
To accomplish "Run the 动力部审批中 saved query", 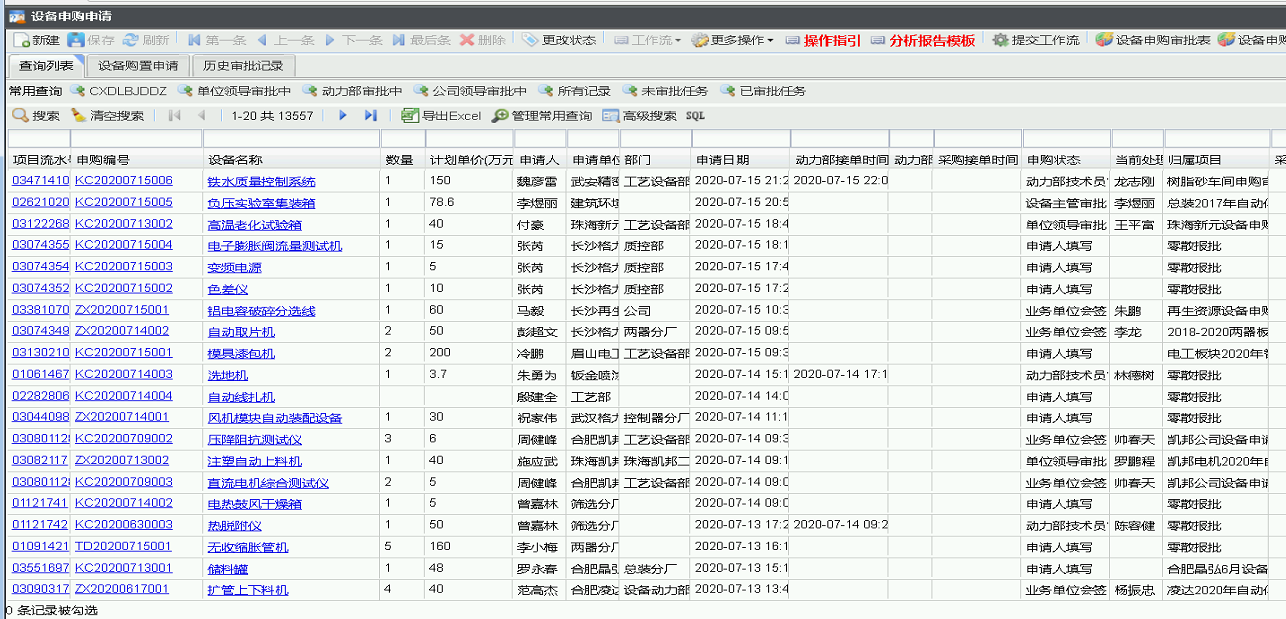I will [351, 91].
